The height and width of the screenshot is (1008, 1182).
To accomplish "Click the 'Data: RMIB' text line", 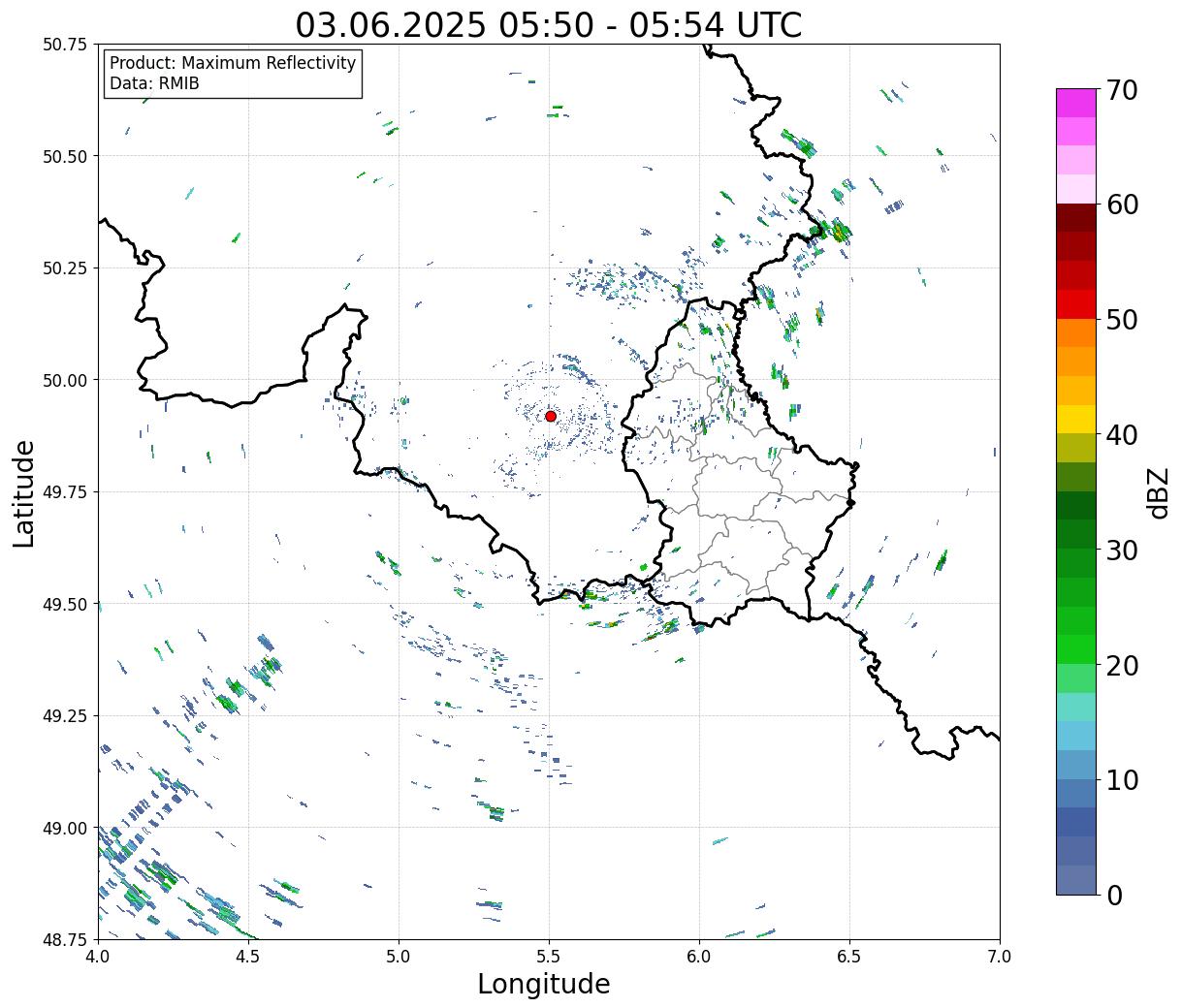I will (x=154, y=83).
